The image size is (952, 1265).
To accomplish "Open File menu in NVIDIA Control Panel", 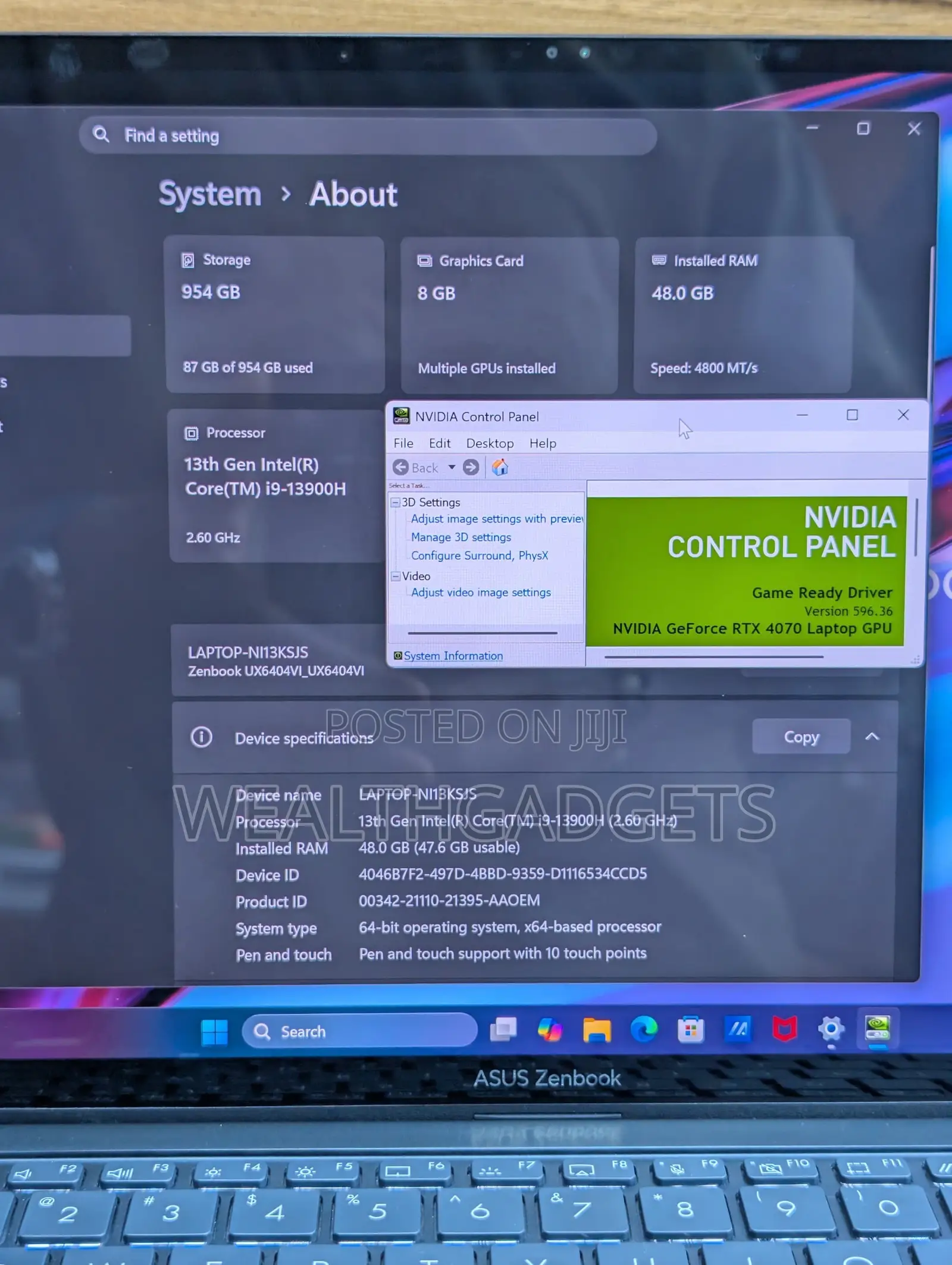I will click(x=403, y=443).
